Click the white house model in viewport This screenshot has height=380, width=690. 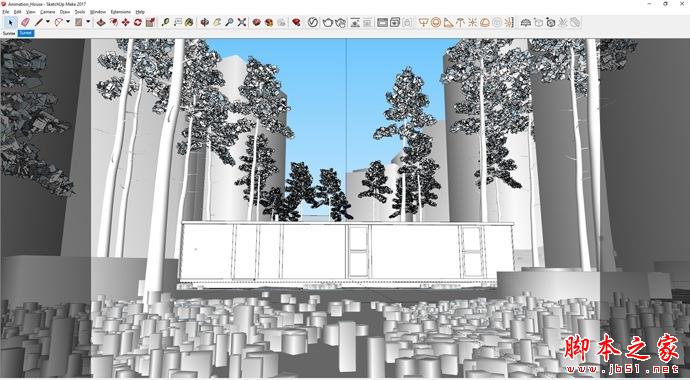click(346, 254)
